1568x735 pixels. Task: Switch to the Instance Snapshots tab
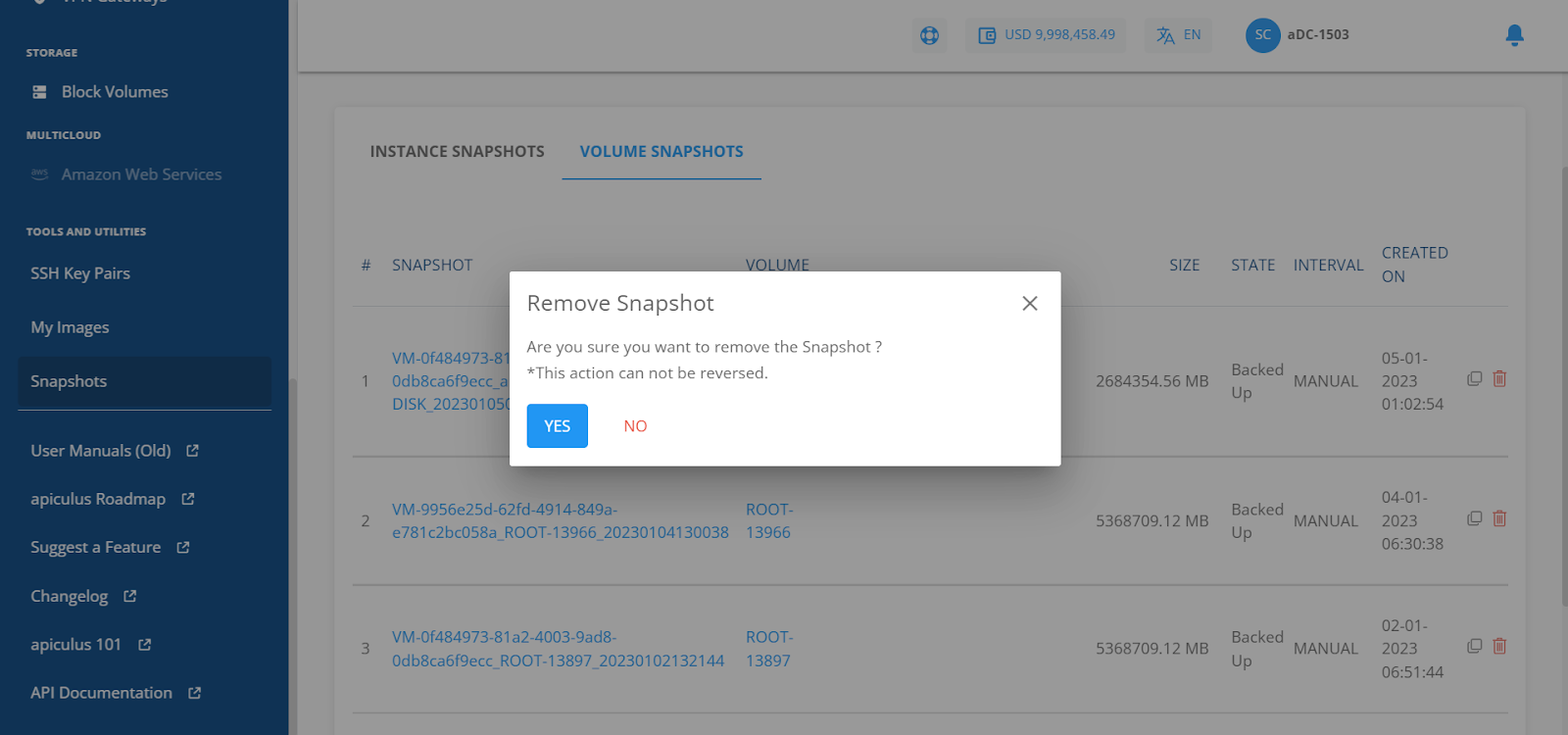click(x=457, y=151)
